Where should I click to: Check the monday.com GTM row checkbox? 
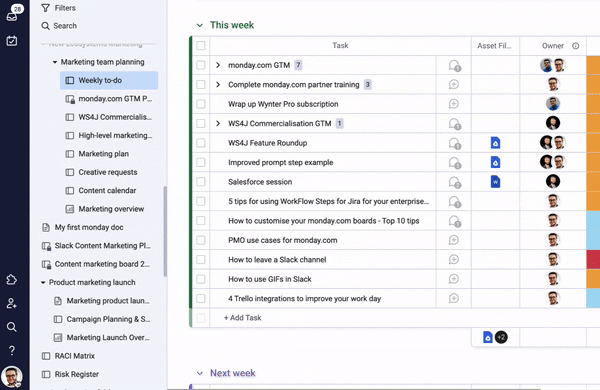pyautogui.click(x=201, y=65)
